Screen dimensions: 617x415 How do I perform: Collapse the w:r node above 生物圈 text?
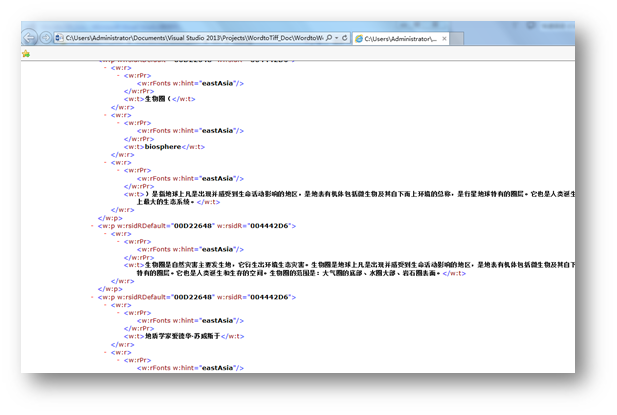point(105,68)
